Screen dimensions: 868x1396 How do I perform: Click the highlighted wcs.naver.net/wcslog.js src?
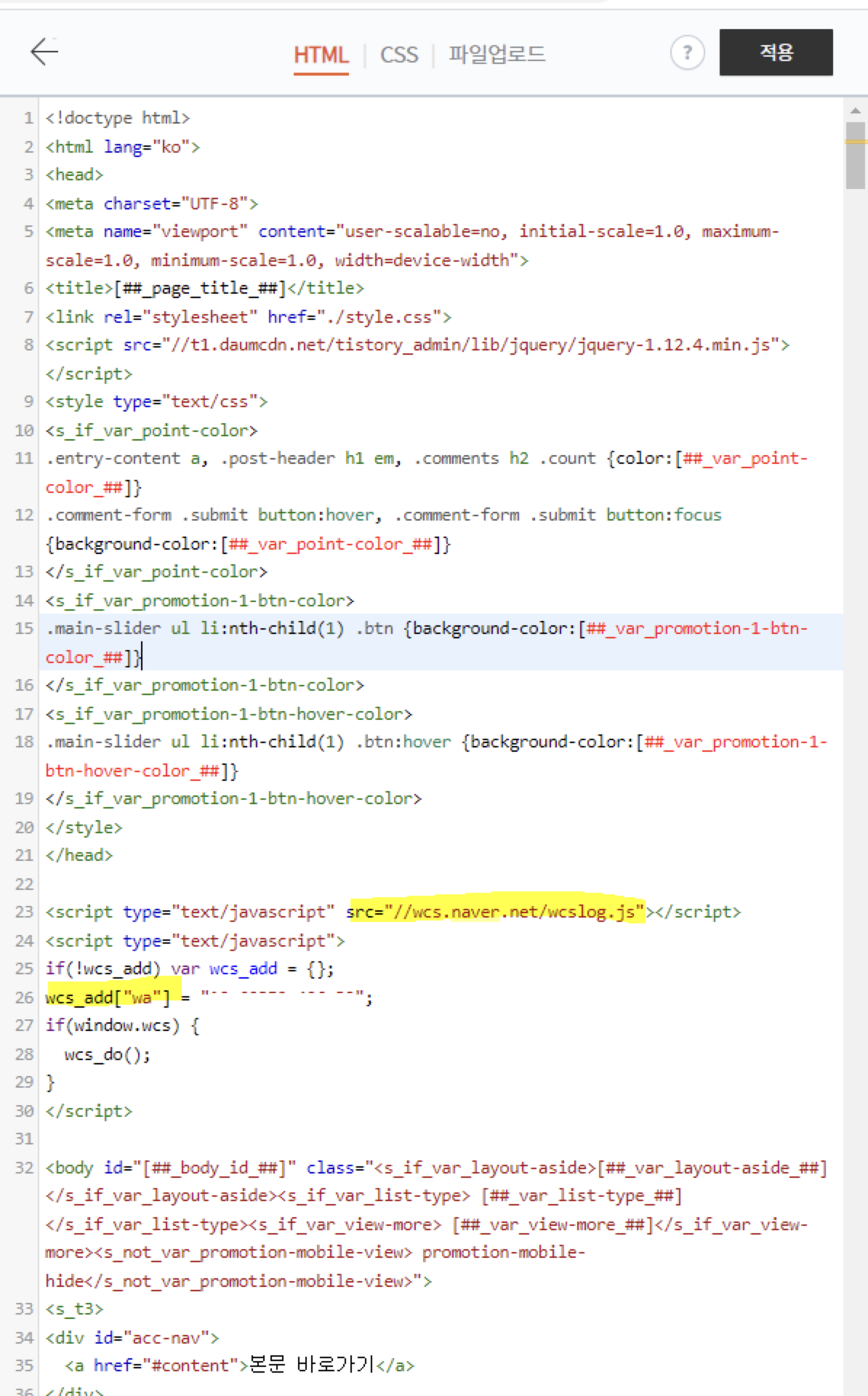[496, 911]
